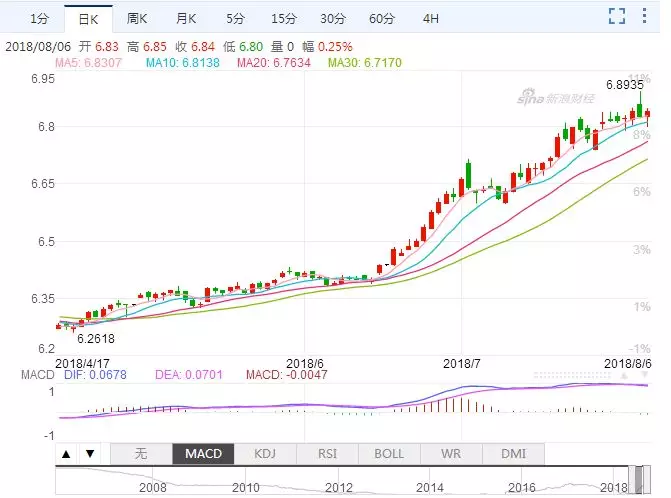Switch to 周K weekly chart
This screenshot has height=498, width=671.
click(x=137, y=18)
